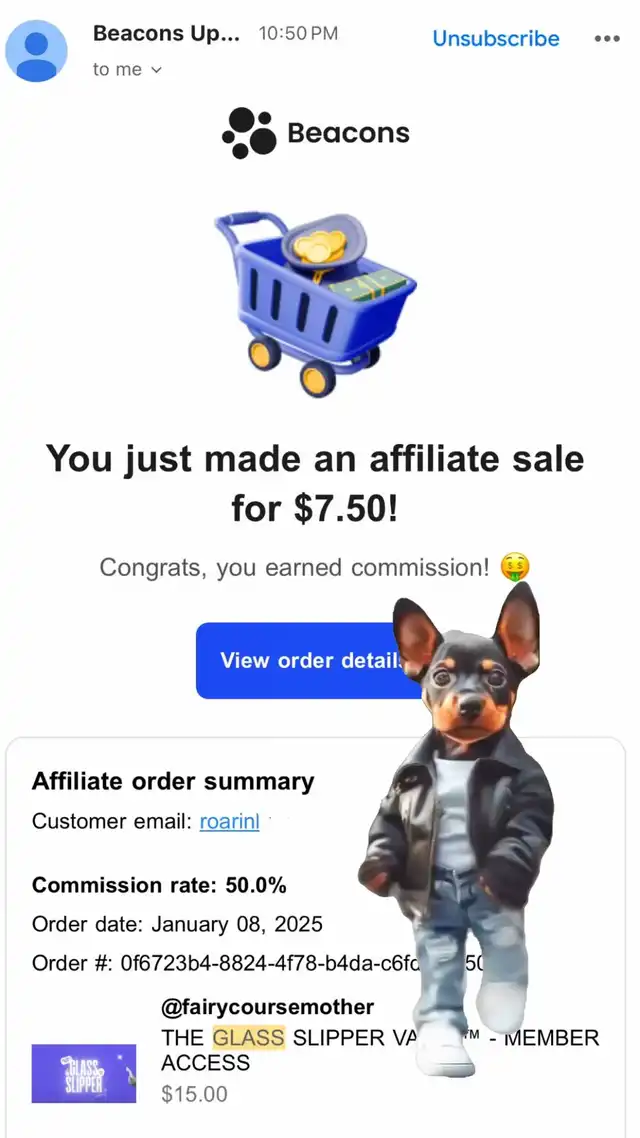Tap the 'Affiliate order summary' heading
The height and width of the screenshot is (1138, 640).
(x=173, y=782)
